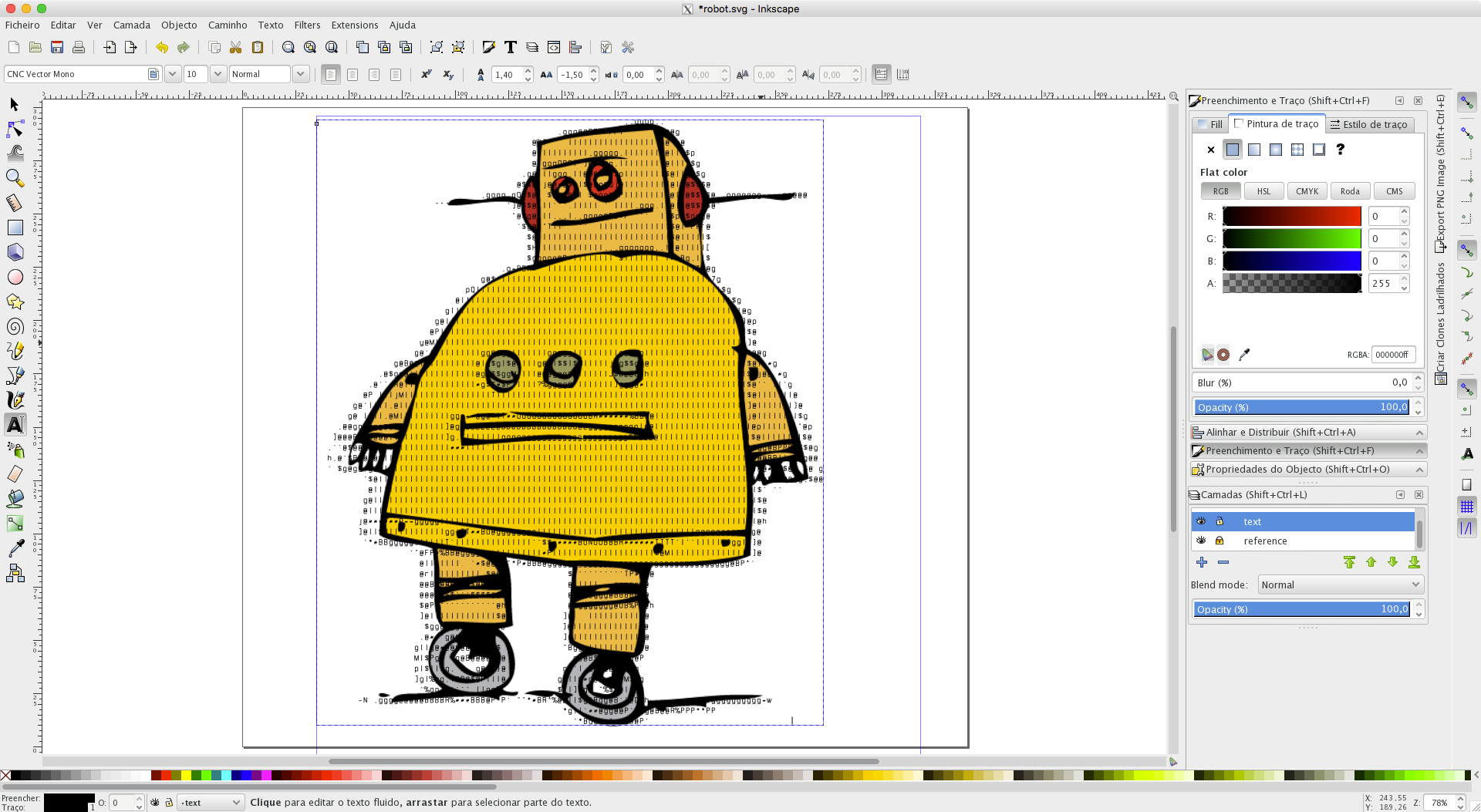This screenshot has width=1481, height=812.
Task: Open the font family dropdown
Action: click(x=173, y=74)
